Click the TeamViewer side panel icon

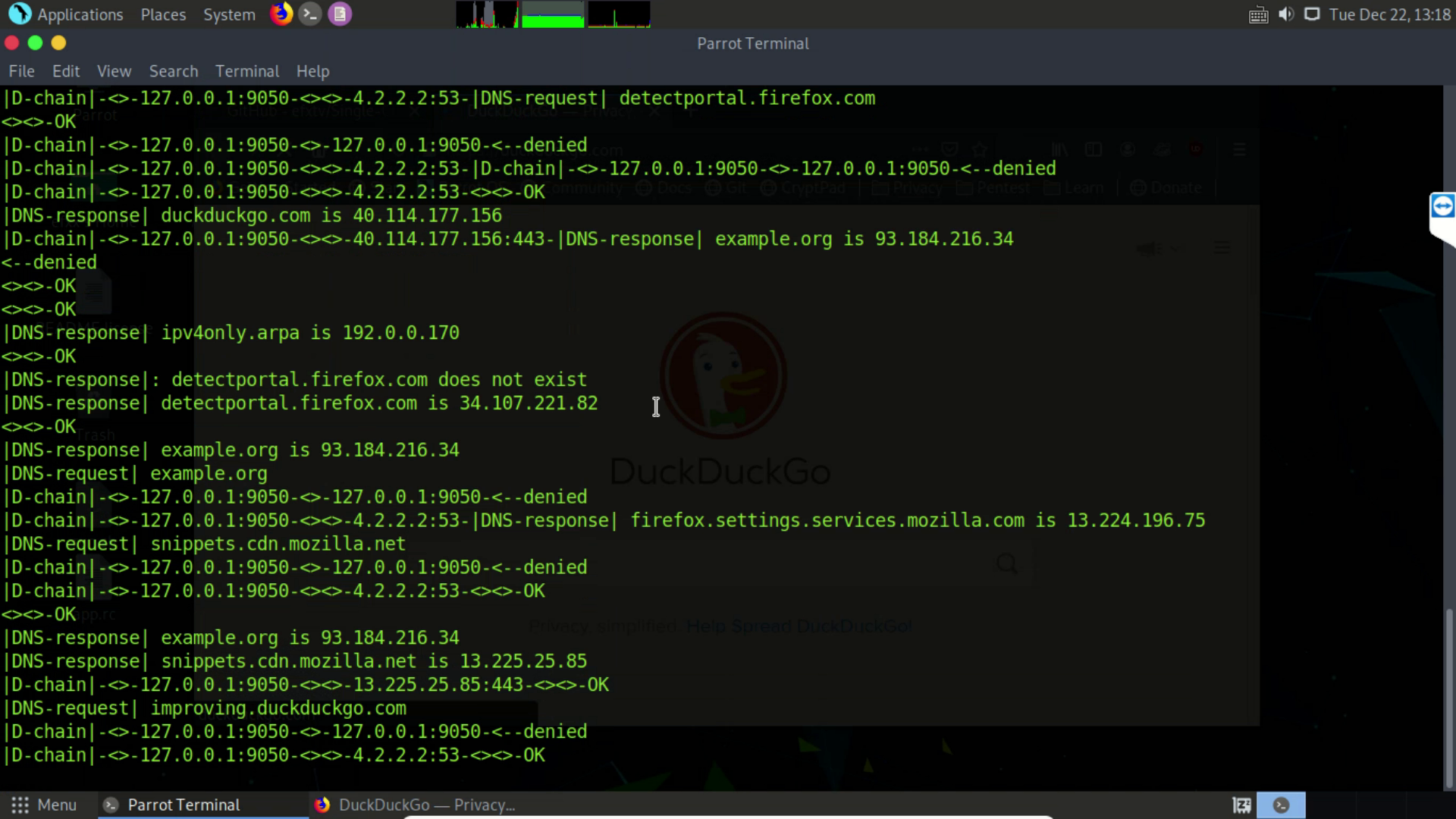(x=1442, y=206)
